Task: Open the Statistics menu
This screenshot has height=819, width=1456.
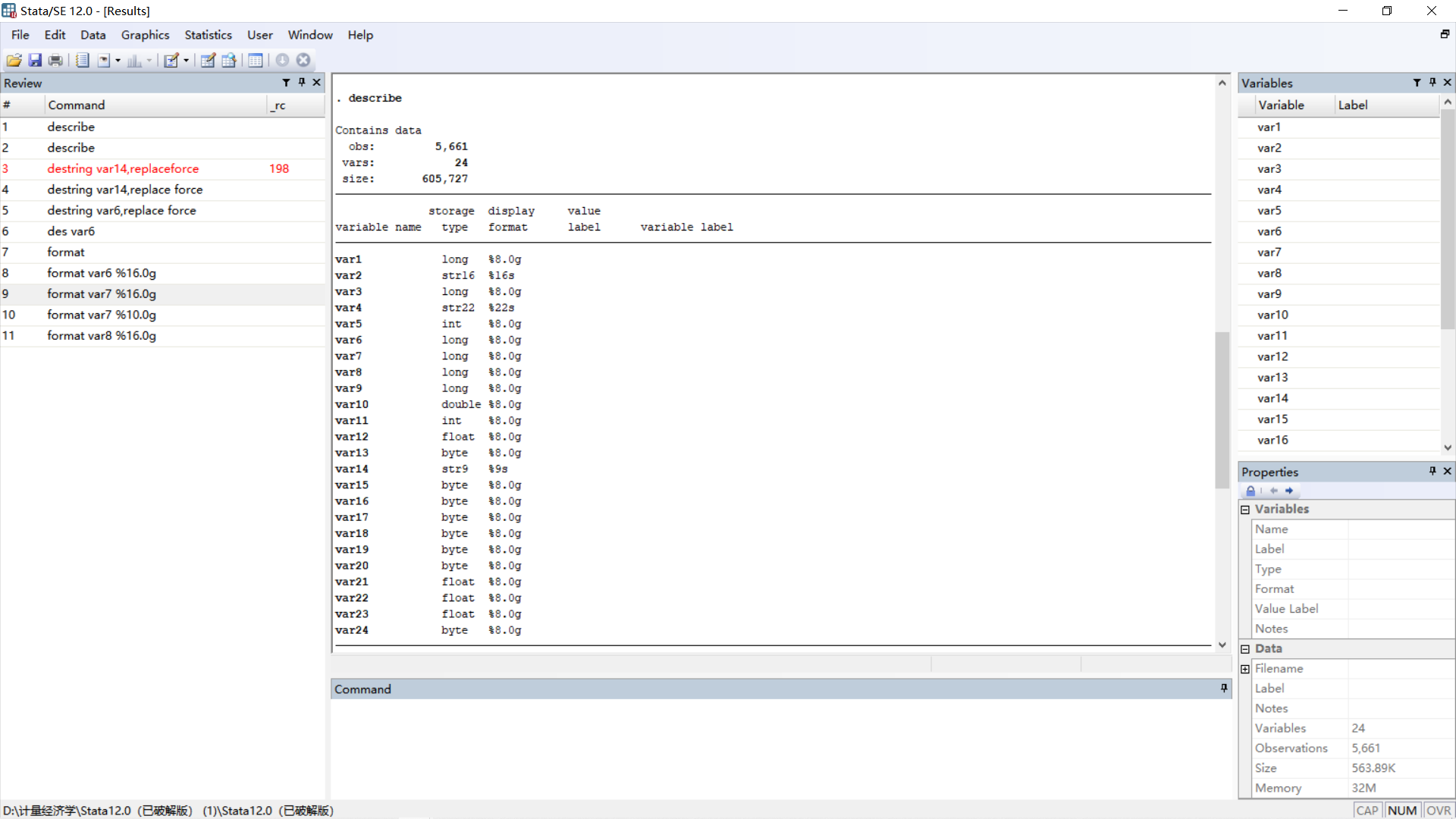Action: [x=207, y=34]
